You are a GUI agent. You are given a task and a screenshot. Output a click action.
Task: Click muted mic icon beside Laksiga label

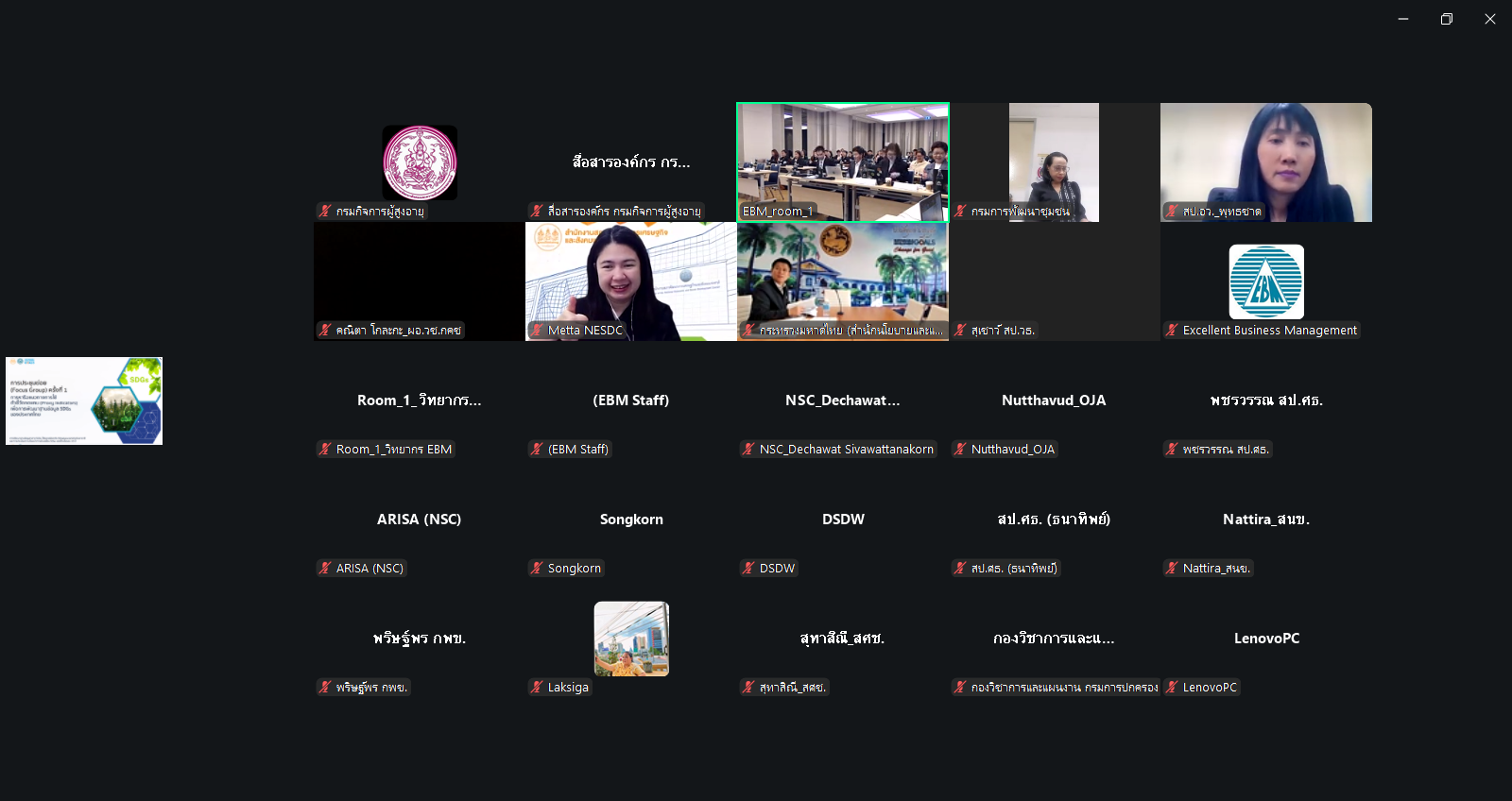pyautogui.click(x=537, y=688)
